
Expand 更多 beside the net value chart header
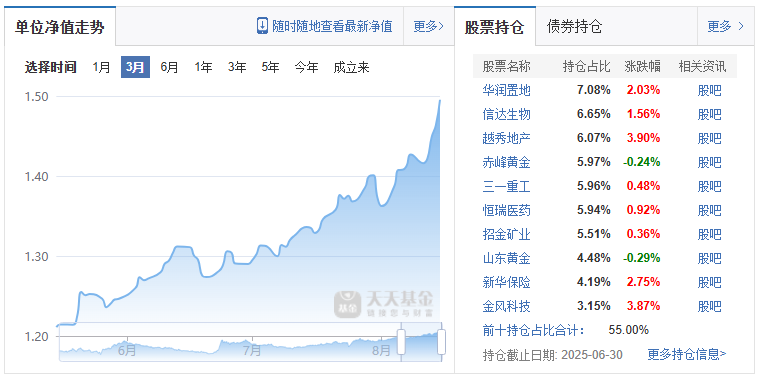[428, 26]
